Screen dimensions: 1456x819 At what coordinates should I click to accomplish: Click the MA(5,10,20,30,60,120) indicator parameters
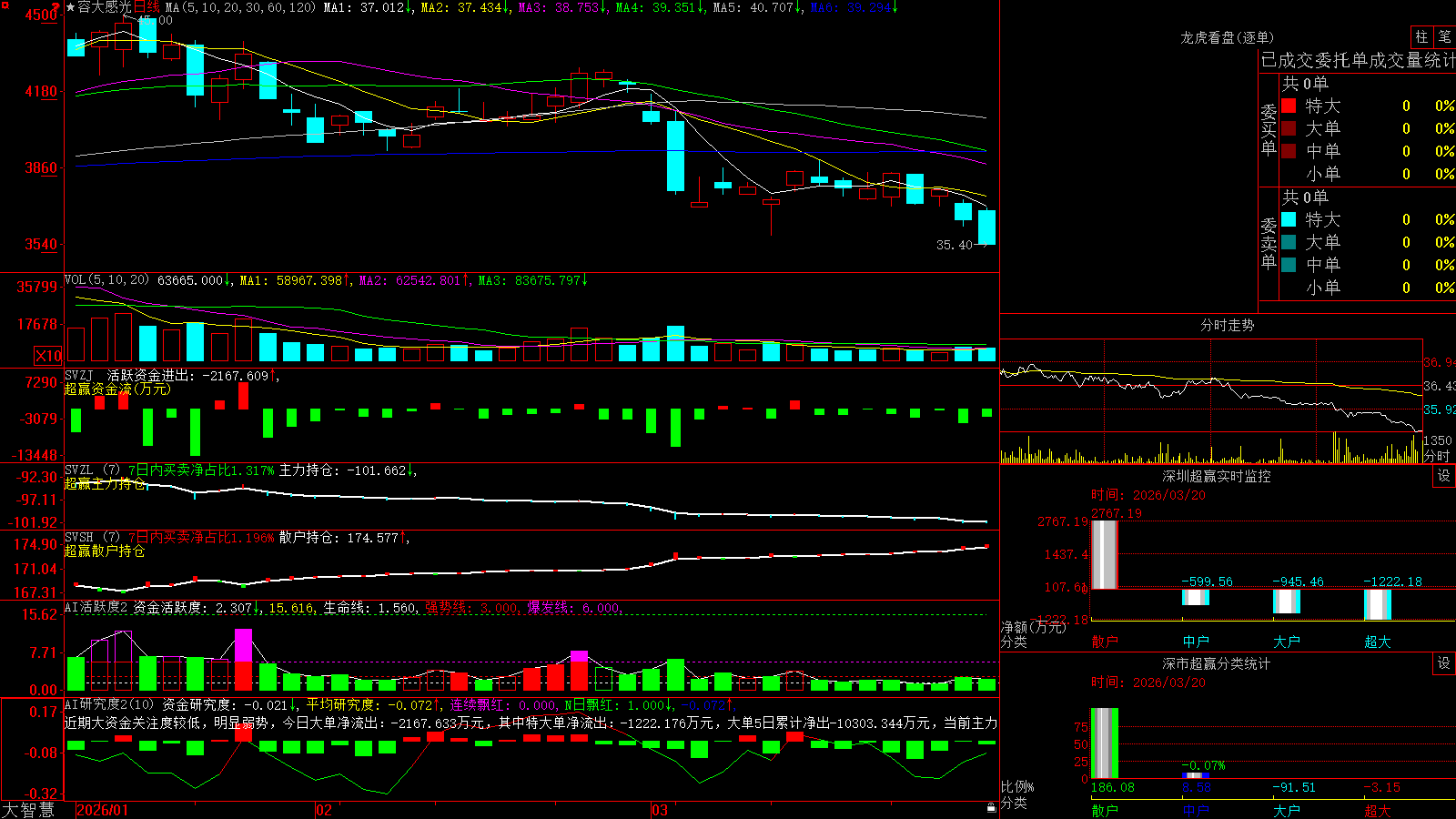coord(240,7)
